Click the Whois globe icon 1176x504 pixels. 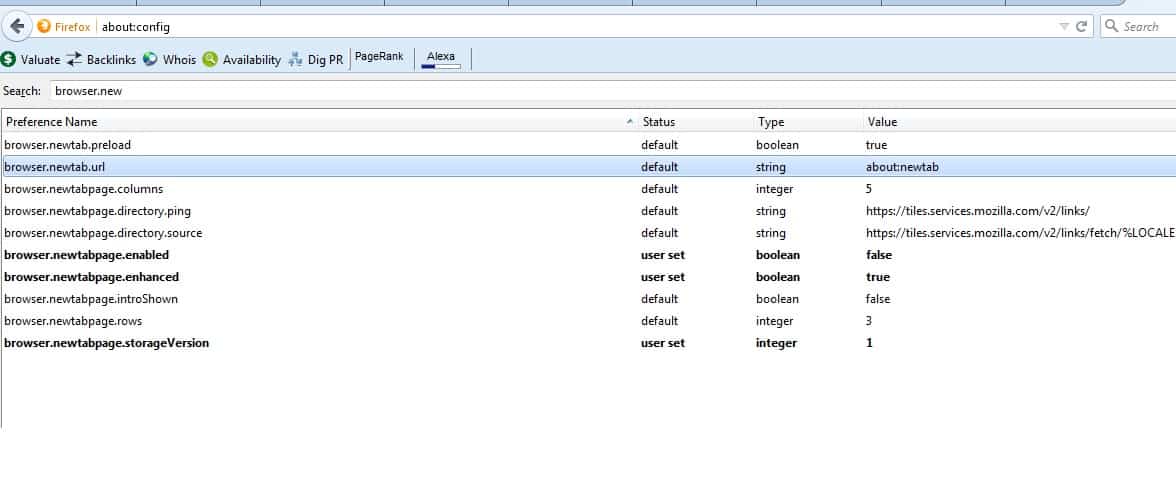(150, 60)
